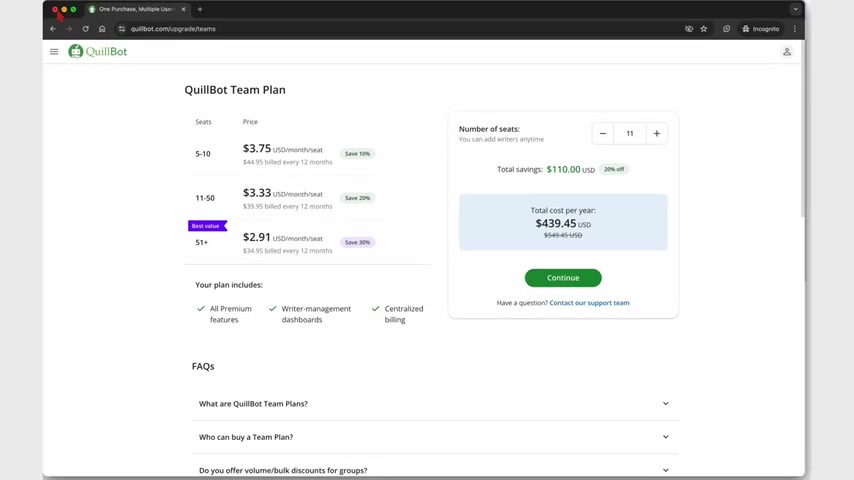Screen dimensions: 854x480
Task: Click the $44.95 billed every 12 months text
Action: [x=288, y=162]
